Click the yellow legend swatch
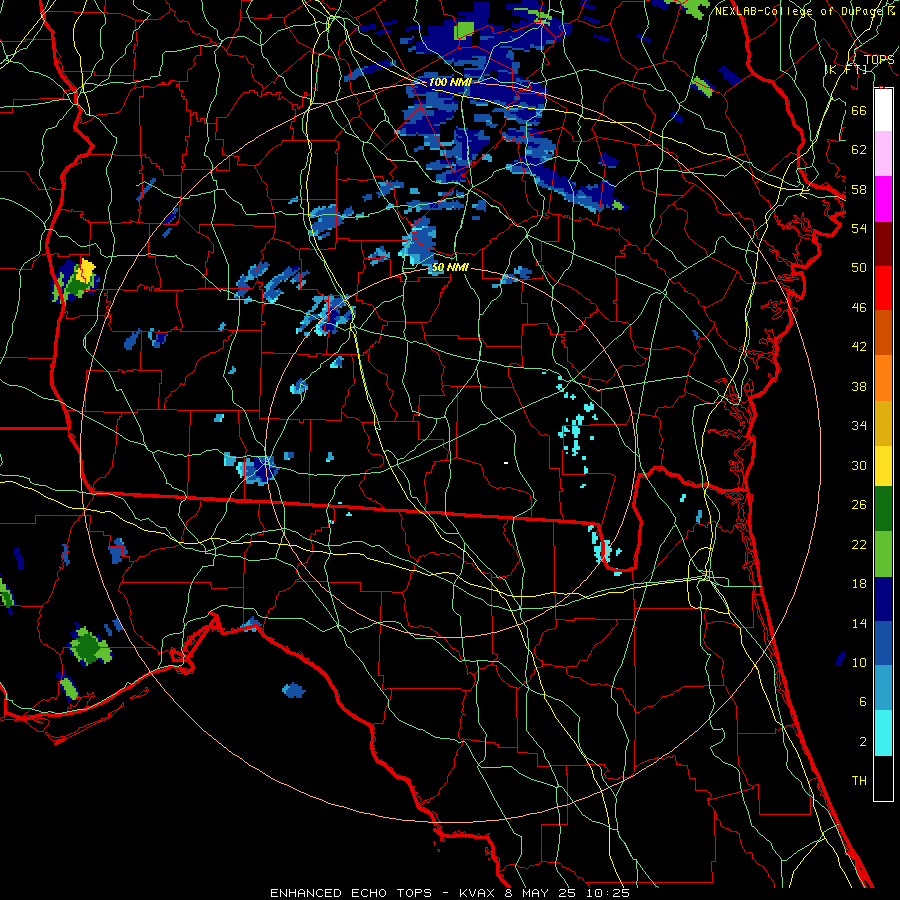Viewport: 900px width, 900px height. click(x=883, y=465)
